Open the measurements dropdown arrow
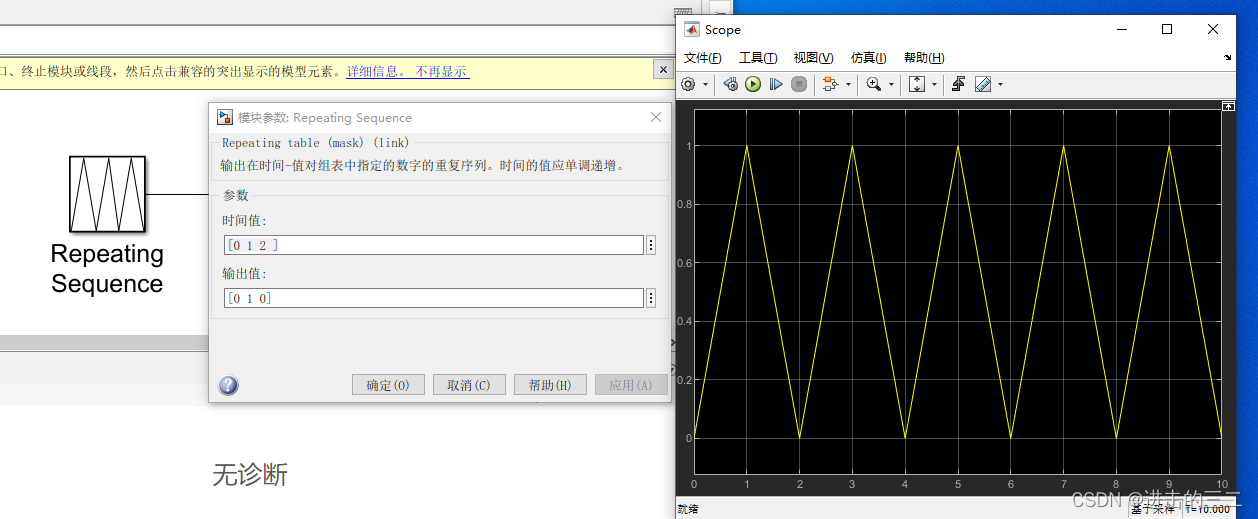The width and height of the screenshot is (1258, 519). pos(1000,85)
